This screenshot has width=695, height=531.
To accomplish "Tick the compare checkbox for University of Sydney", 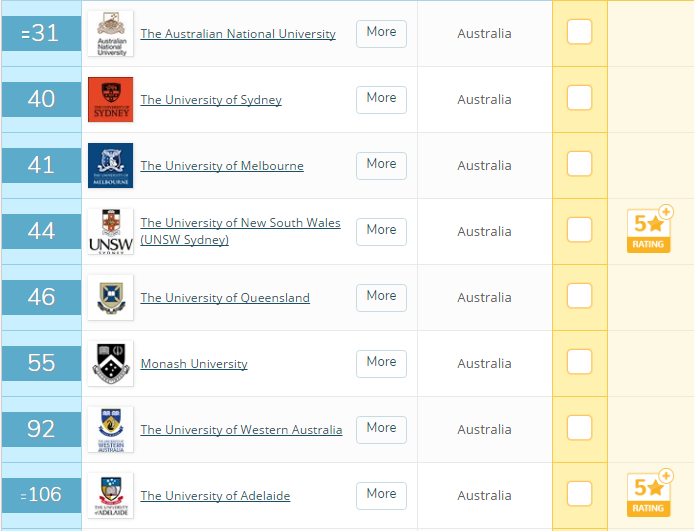I will [579, 98].
